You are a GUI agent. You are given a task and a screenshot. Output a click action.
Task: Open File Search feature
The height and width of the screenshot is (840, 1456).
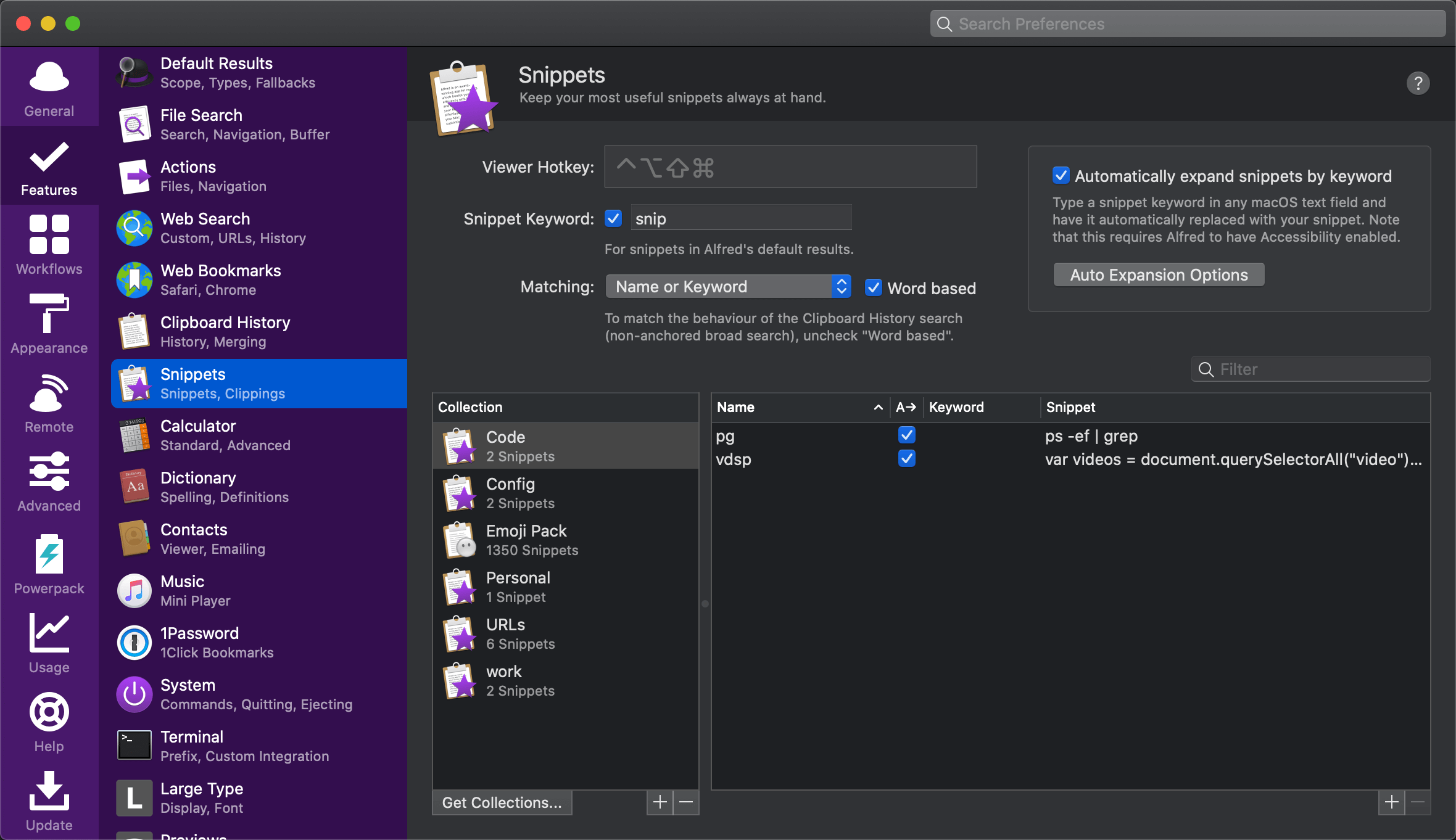259,125
